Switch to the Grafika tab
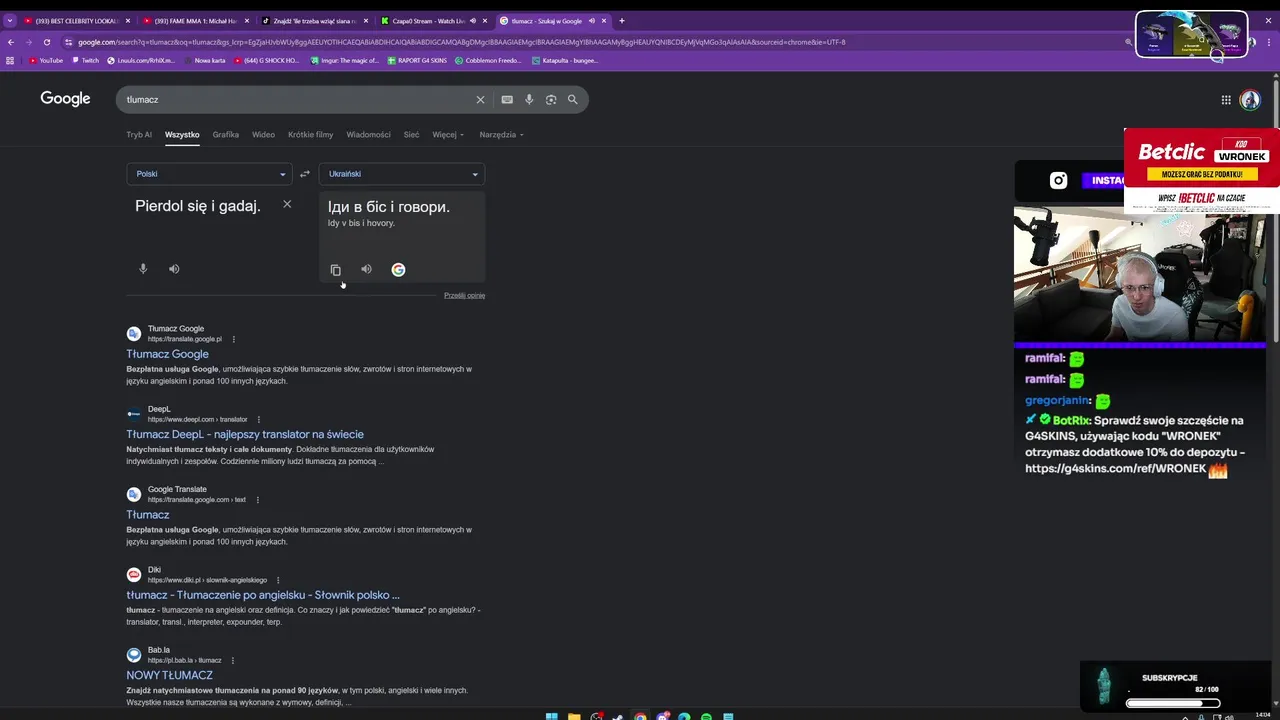The width and height of the screenshot is (1280, 720). pos(225,135)
